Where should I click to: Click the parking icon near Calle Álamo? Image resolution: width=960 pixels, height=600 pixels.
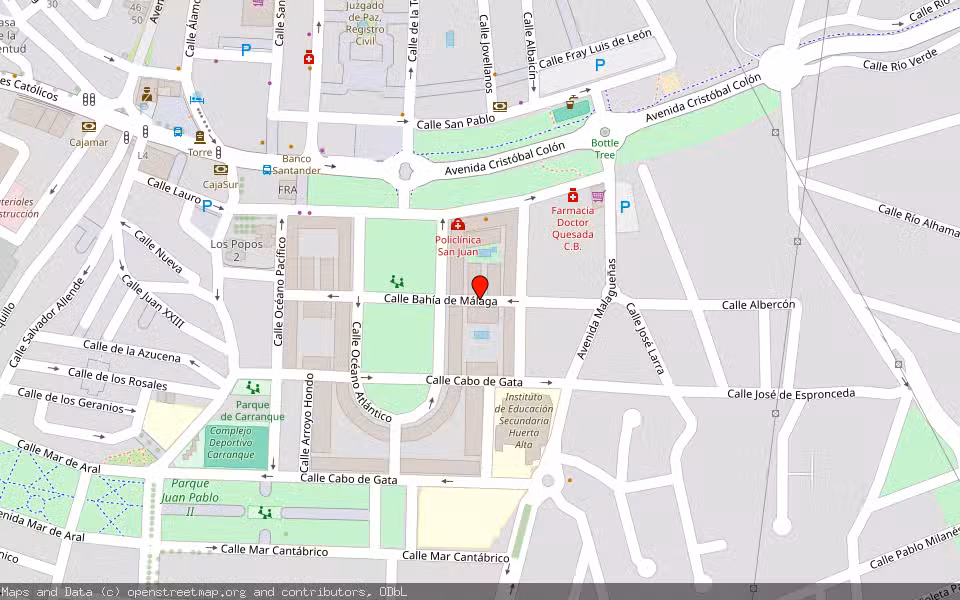(x=246, y=50)
